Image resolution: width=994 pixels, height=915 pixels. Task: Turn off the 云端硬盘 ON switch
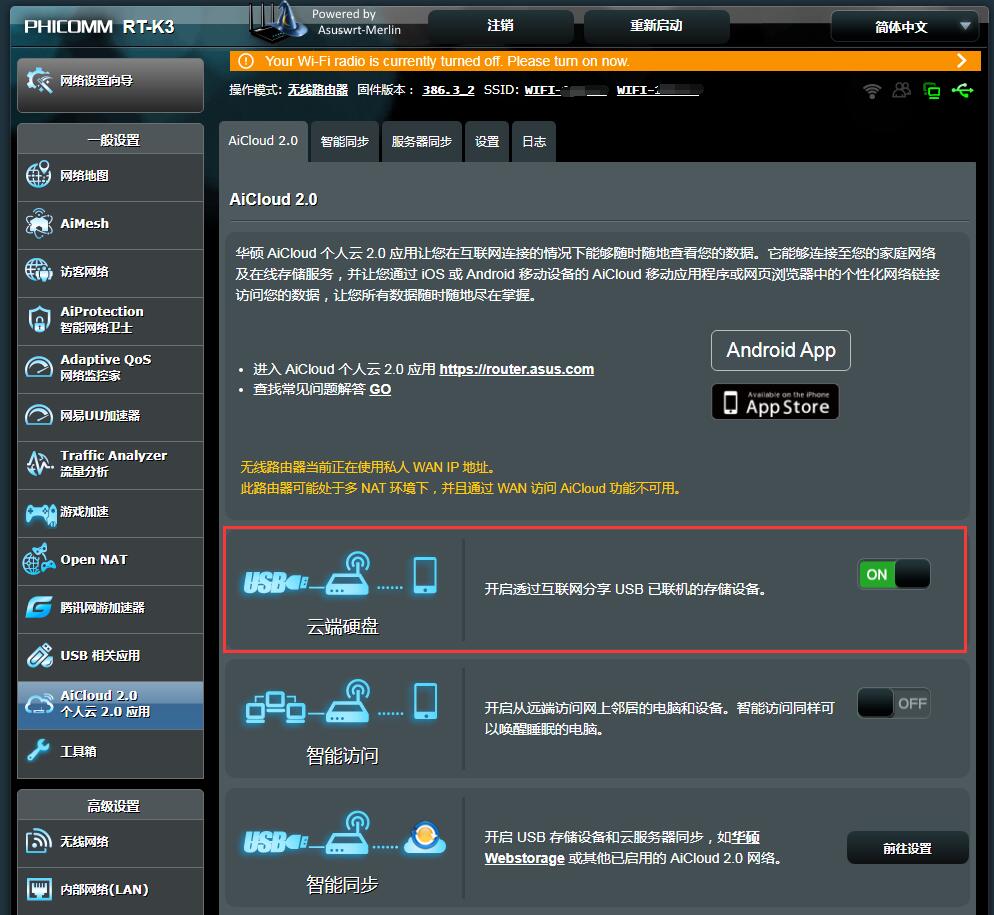894,574
